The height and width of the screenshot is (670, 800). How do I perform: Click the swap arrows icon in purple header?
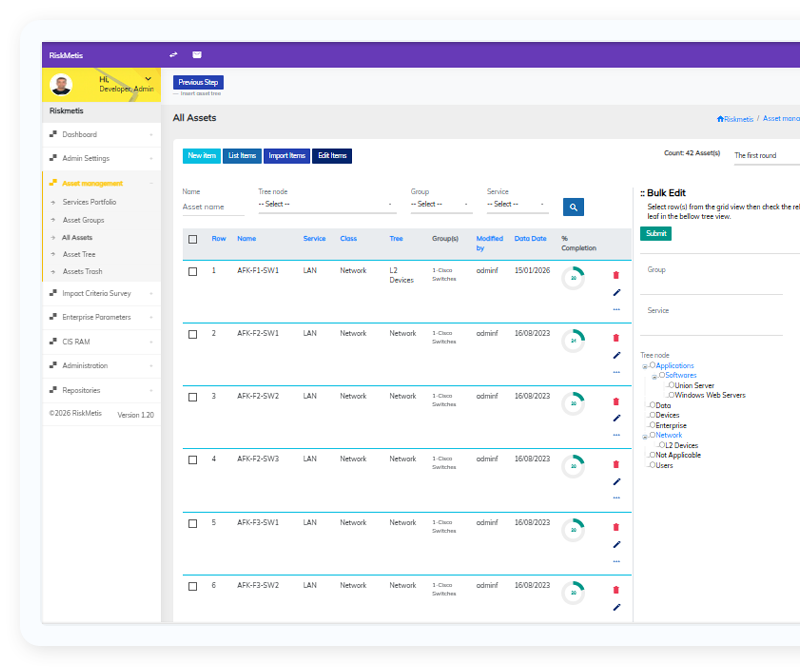tap(173, 55)
